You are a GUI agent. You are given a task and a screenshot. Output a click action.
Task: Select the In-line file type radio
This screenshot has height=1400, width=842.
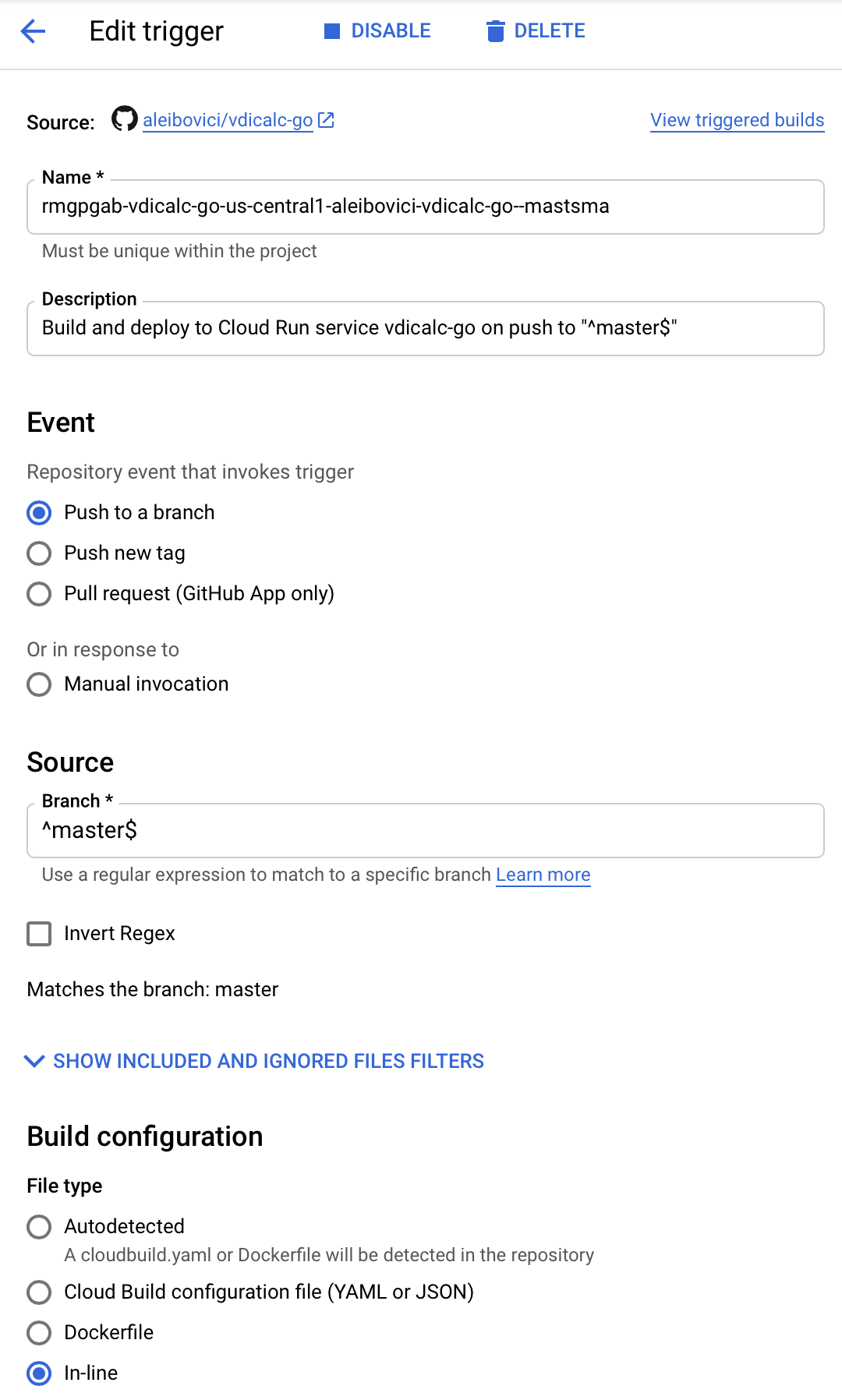tap(39, 1373)
